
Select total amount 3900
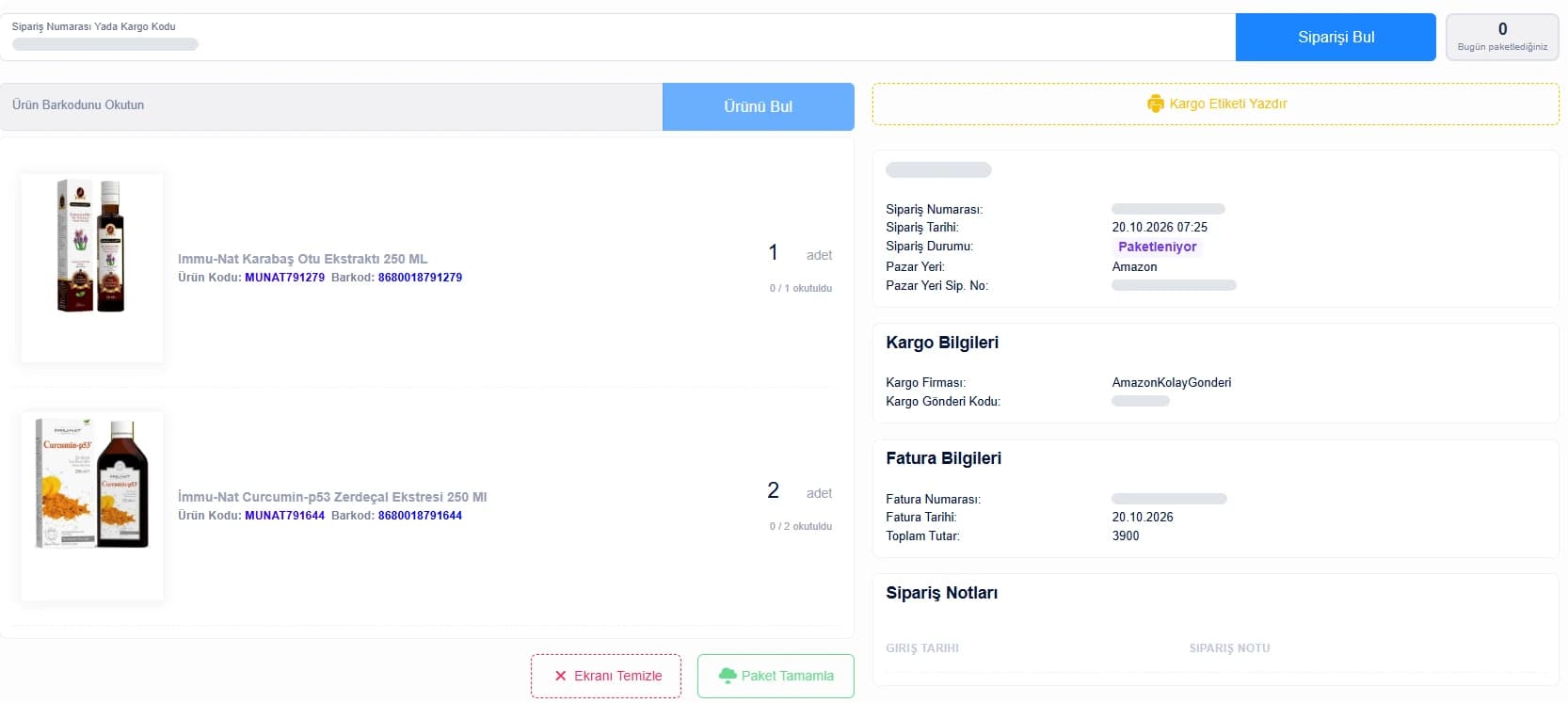click(x=1126, y=536)
